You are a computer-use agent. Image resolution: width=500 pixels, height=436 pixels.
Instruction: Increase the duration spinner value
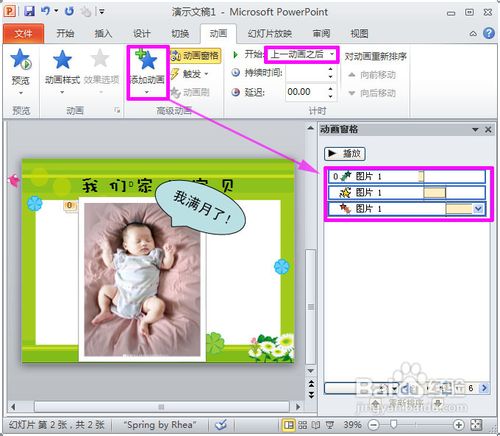point(330,69)
